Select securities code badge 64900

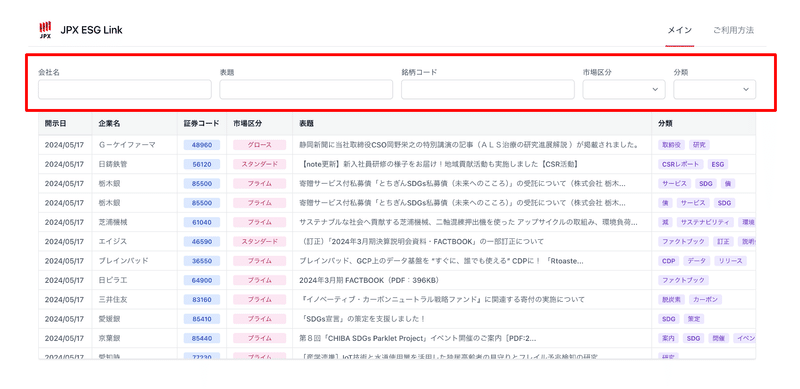pyautogui.click(x=202, y=280)
